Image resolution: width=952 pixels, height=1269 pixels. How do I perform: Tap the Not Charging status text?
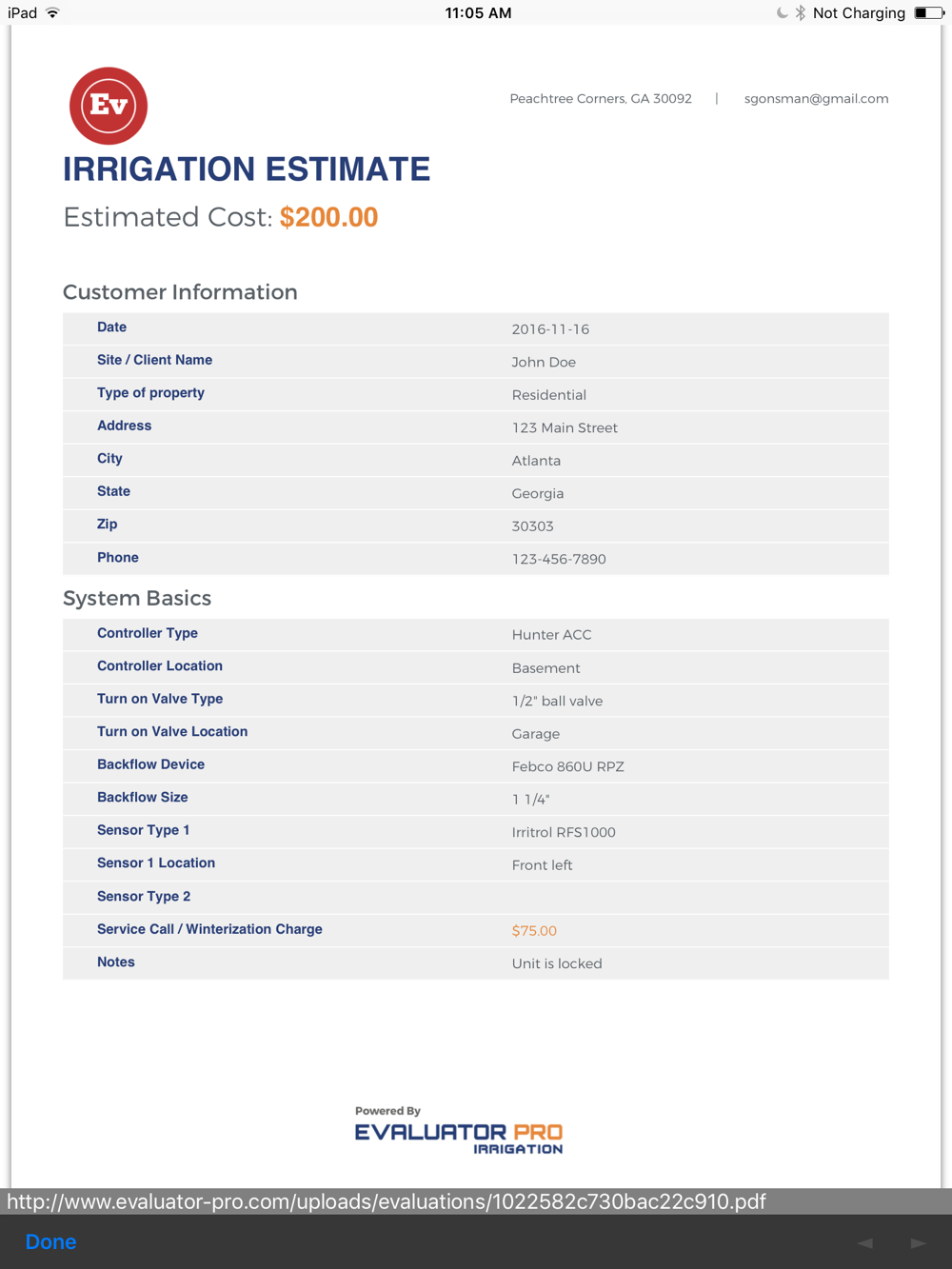(x=859, y=12)
